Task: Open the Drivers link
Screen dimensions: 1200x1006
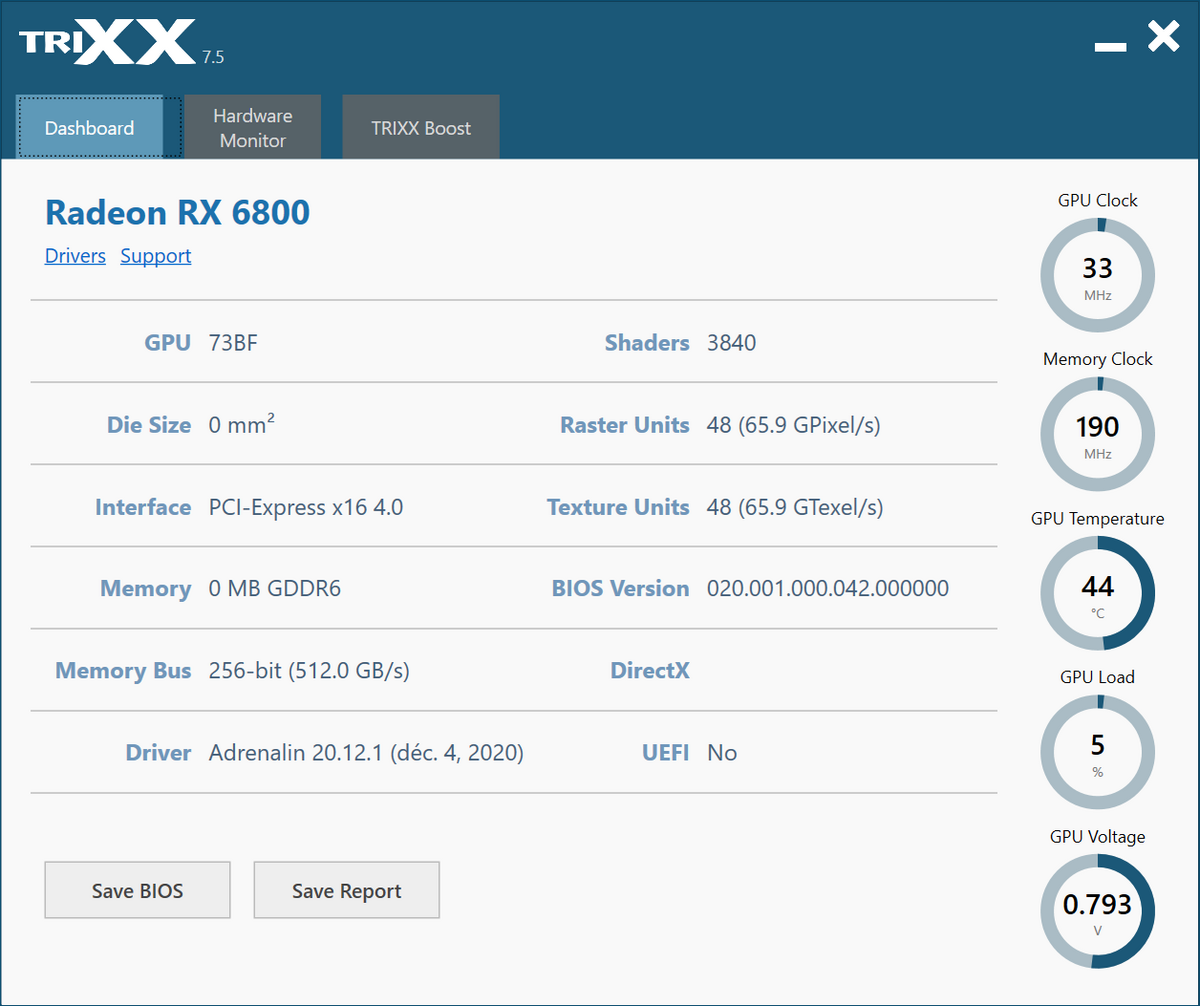Action: (75, 256)
